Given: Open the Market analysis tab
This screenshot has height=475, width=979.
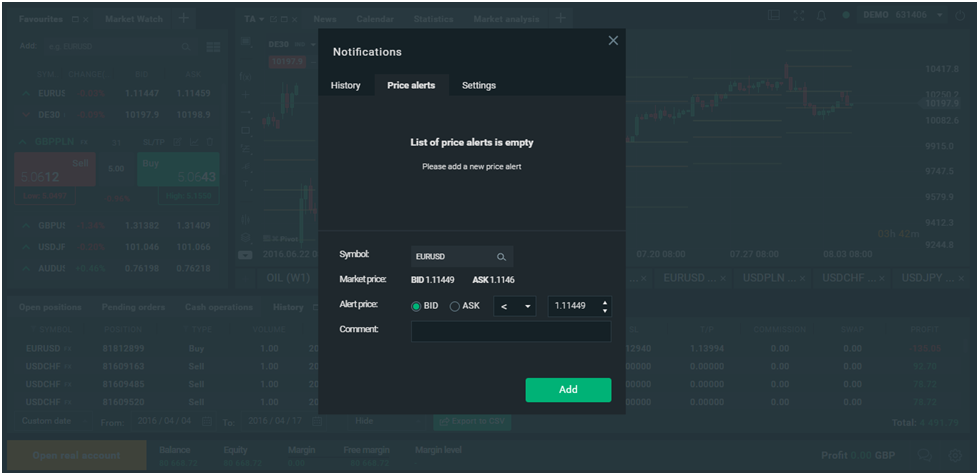Looking at the screenshot, I should [x=506, y=19].
